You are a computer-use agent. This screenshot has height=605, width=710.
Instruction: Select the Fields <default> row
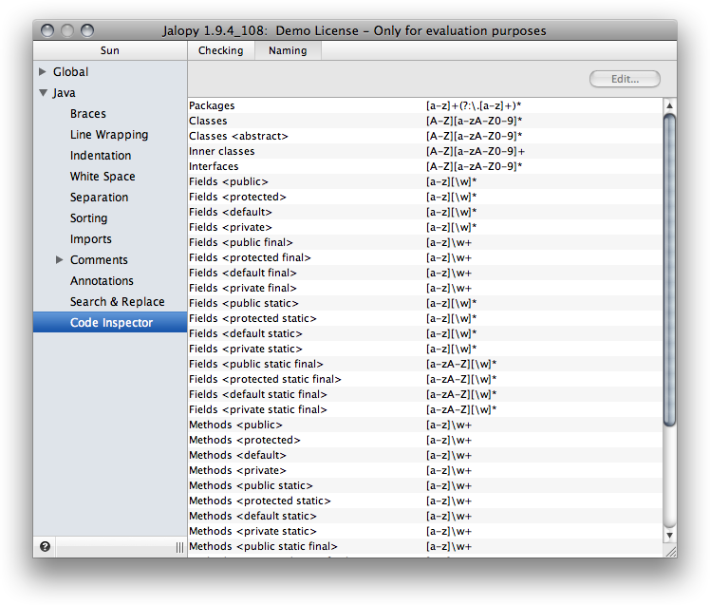(x=425, y=212)
